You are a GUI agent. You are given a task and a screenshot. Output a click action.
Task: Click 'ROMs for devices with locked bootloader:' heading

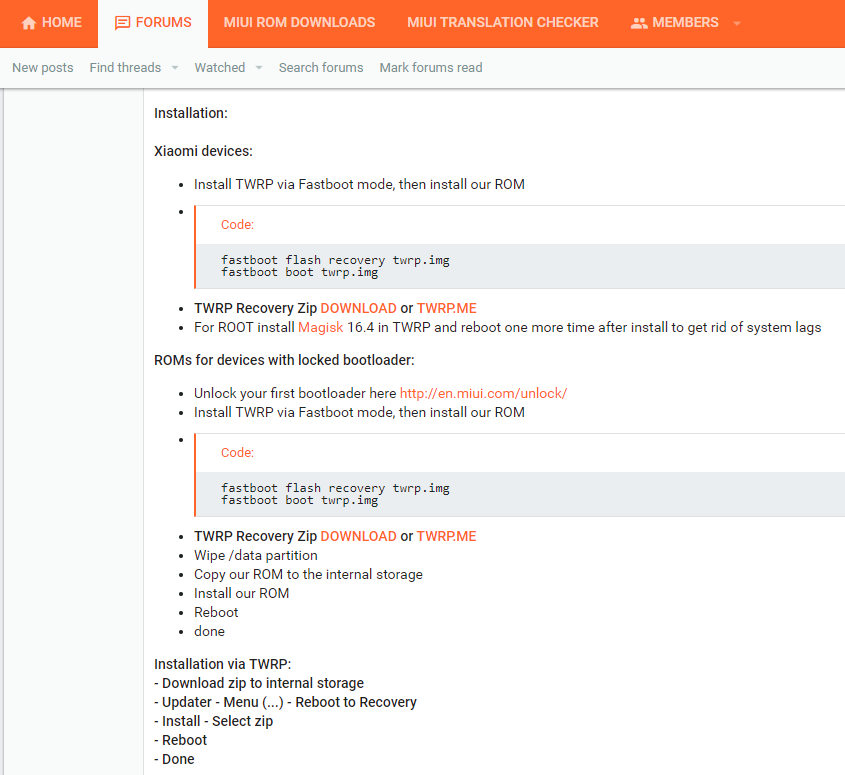[284, 360]
